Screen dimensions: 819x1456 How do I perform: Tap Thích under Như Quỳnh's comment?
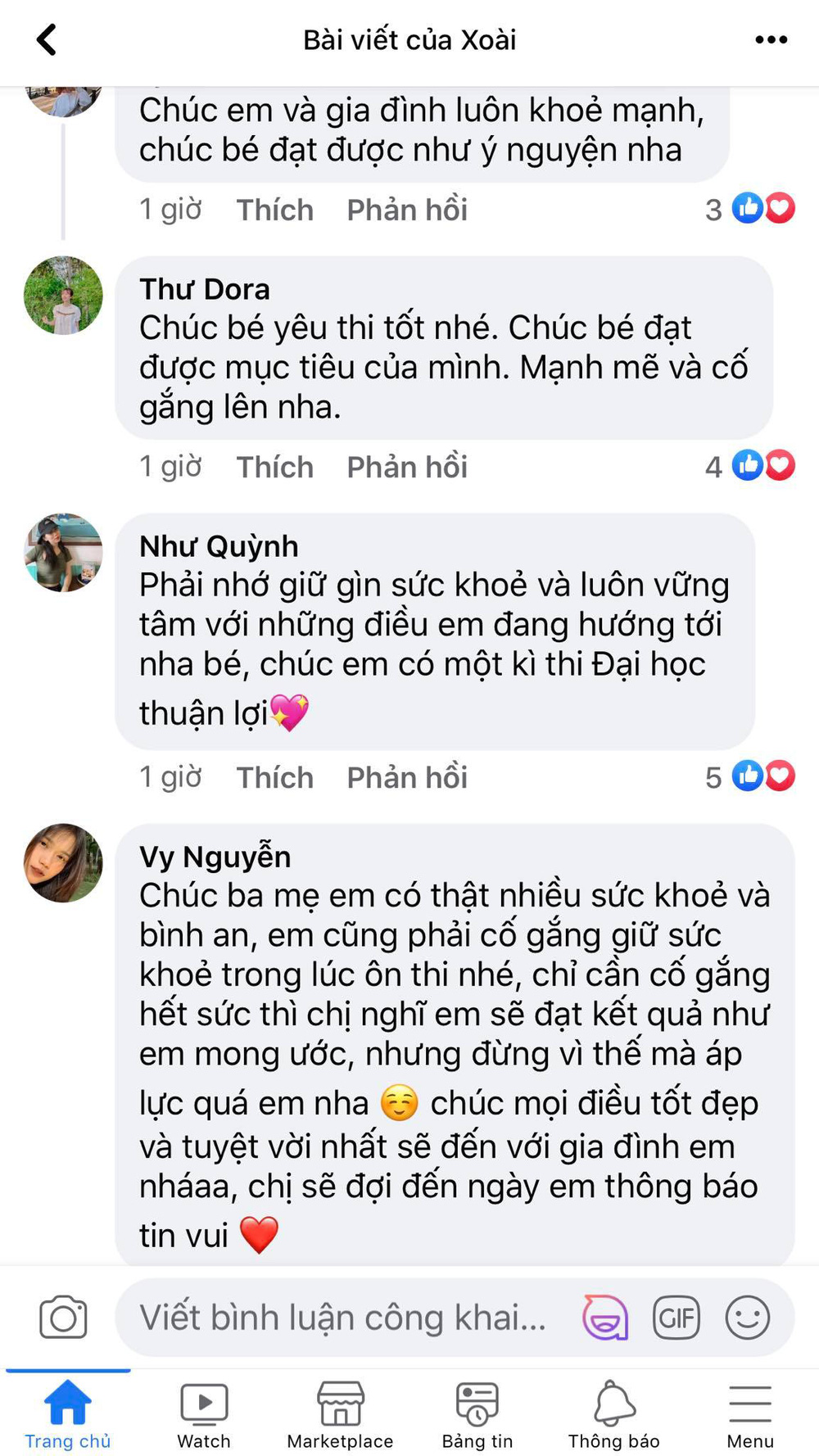coord(275,777)
